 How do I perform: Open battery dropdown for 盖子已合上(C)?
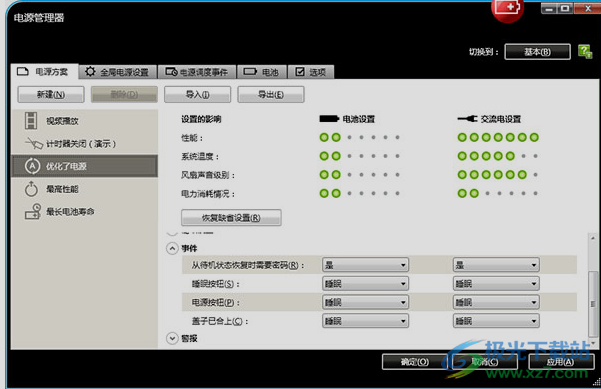[365, 321]
